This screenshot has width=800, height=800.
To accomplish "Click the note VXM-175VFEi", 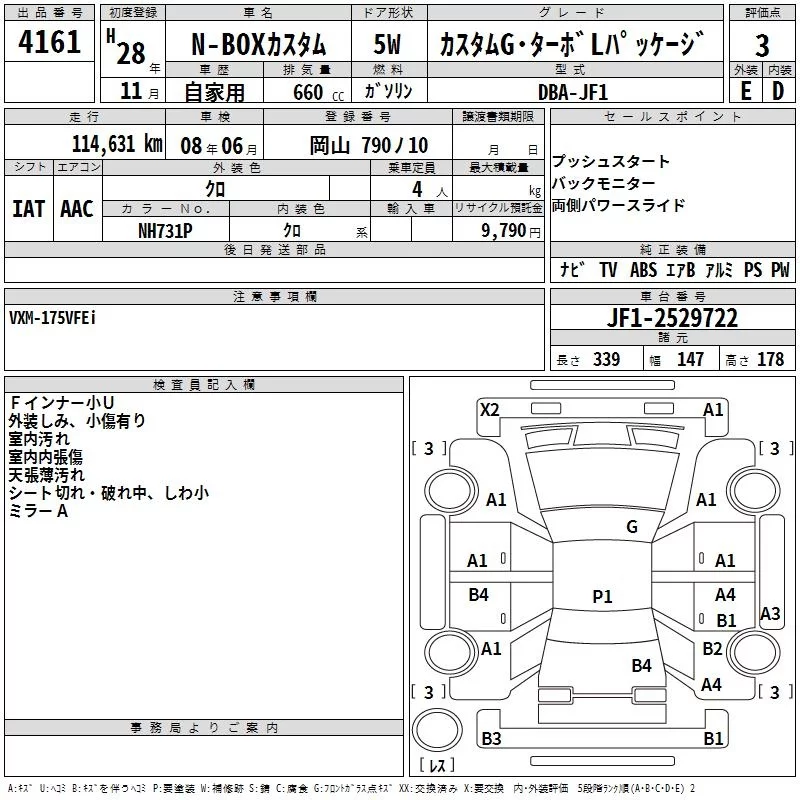I will 52,318.
